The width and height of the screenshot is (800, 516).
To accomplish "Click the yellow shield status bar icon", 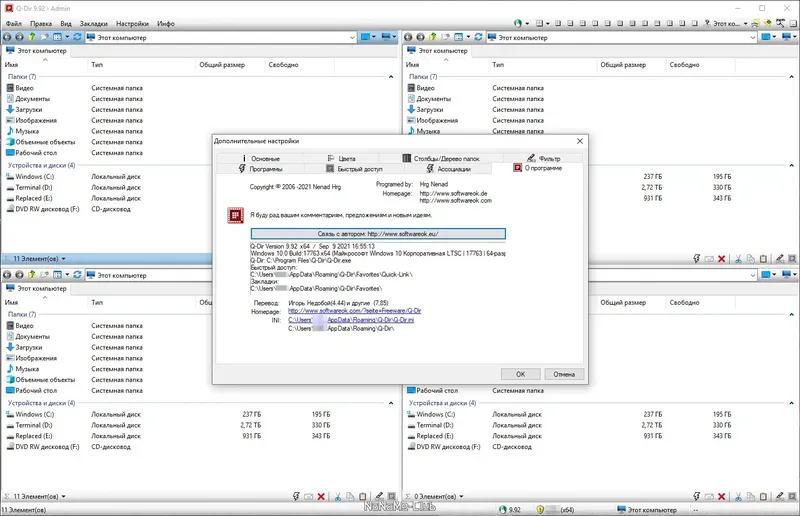I will 540,509.
